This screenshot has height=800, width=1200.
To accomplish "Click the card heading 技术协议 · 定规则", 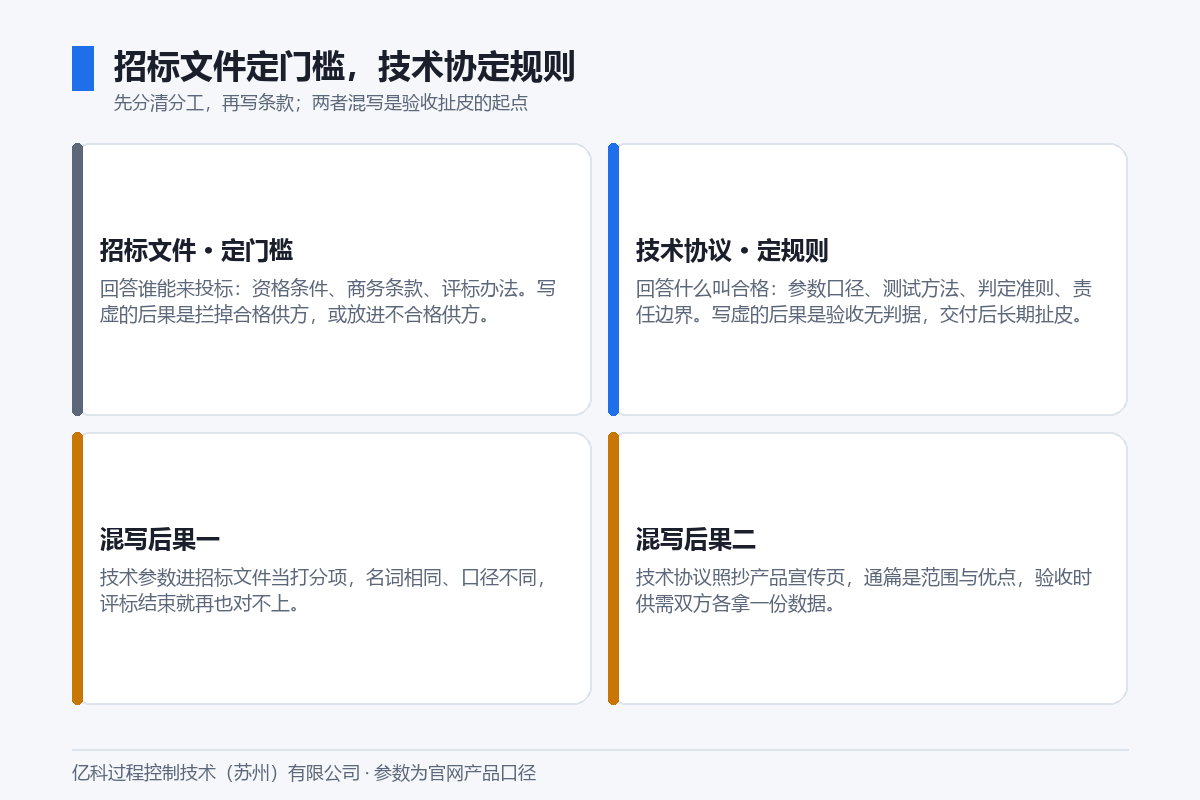I will click(x=732, y=250).
